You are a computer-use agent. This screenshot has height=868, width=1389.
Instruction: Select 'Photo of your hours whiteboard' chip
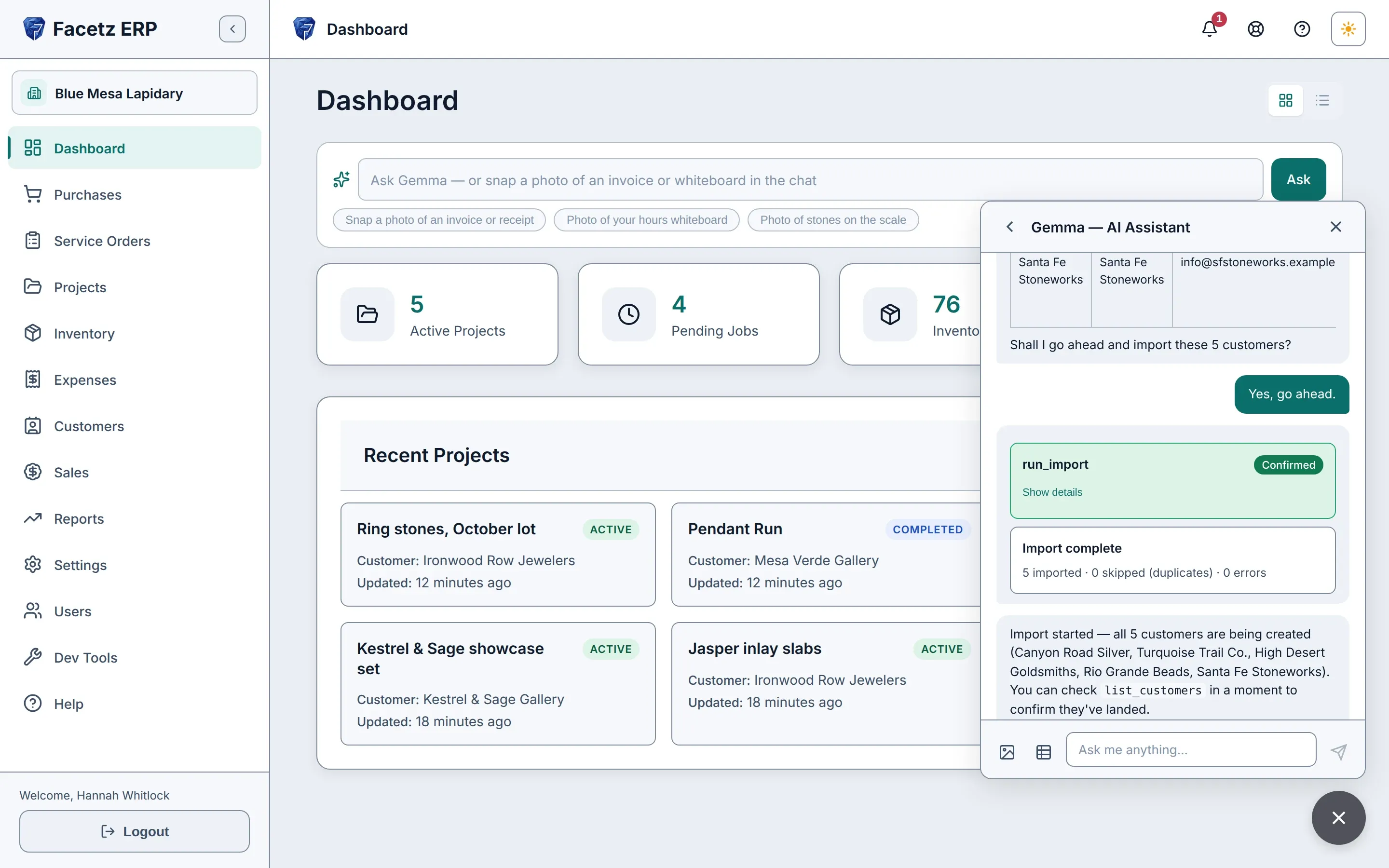tap(647, 220)
